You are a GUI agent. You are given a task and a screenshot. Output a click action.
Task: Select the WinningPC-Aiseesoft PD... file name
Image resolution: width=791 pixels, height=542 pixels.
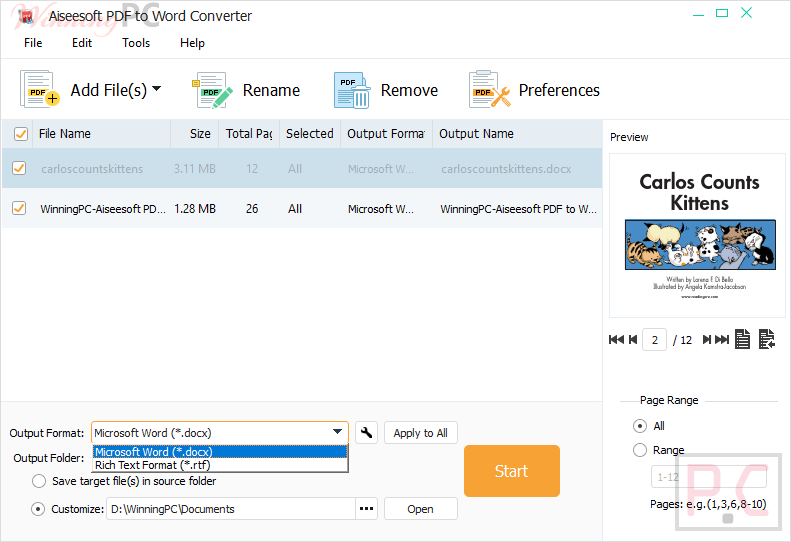coord(103,208)
